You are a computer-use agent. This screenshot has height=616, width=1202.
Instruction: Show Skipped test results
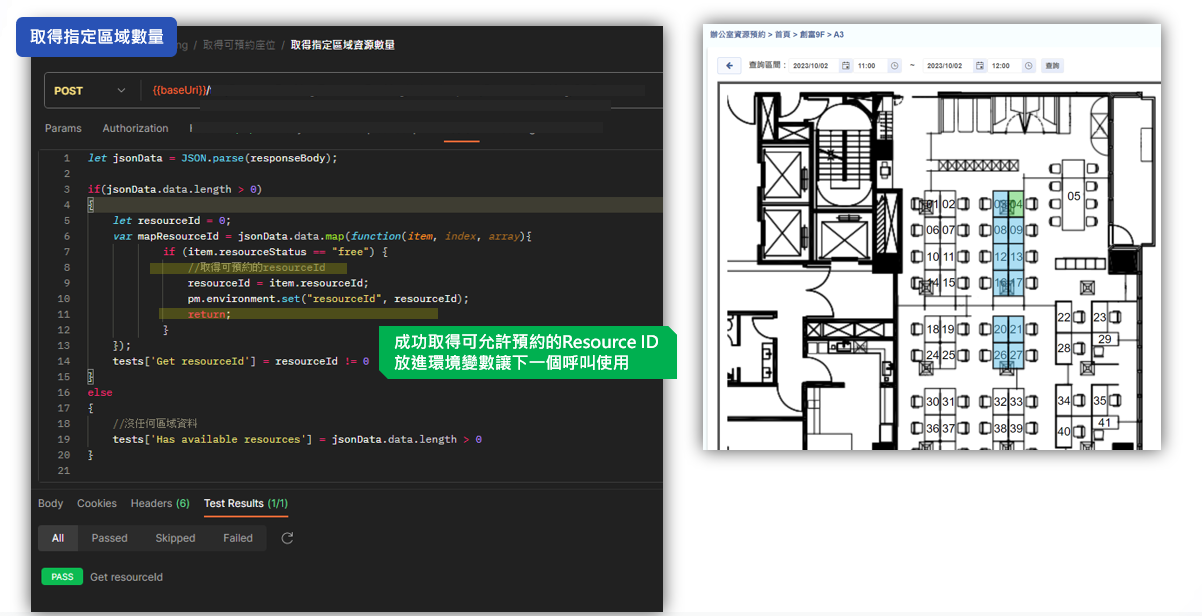click(x=175, y=538)
